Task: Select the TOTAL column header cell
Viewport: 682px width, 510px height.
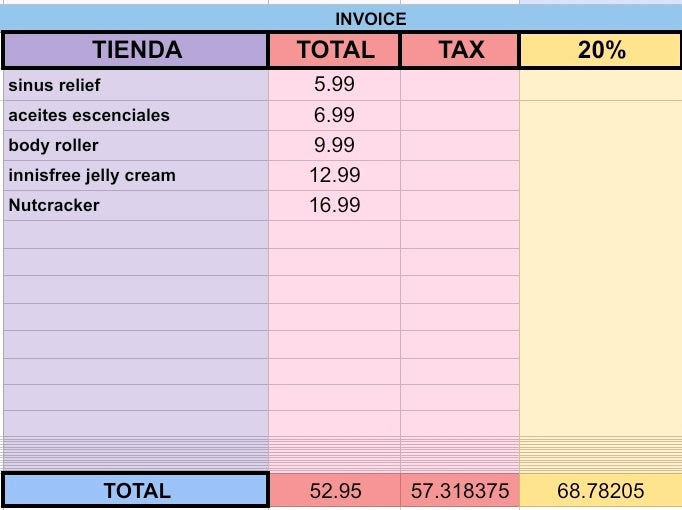Action: (x=334, y=50)
